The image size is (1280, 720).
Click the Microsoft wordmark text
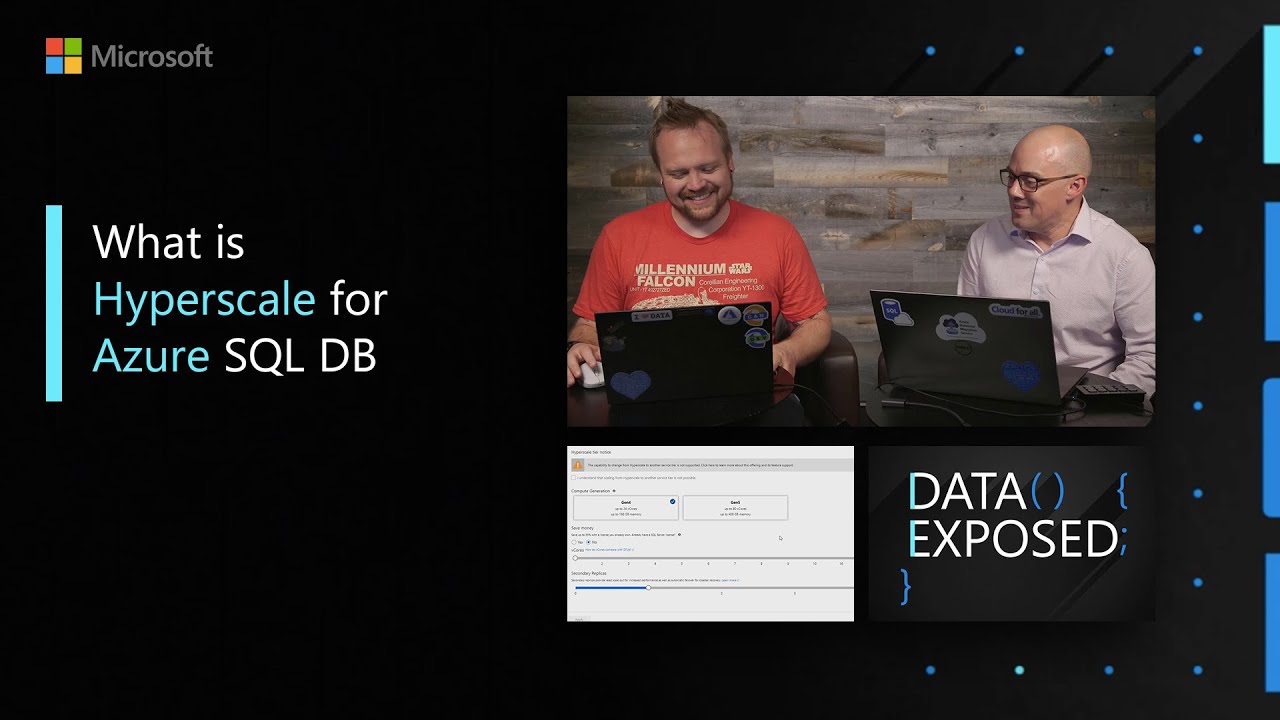(x=152, y=57)
